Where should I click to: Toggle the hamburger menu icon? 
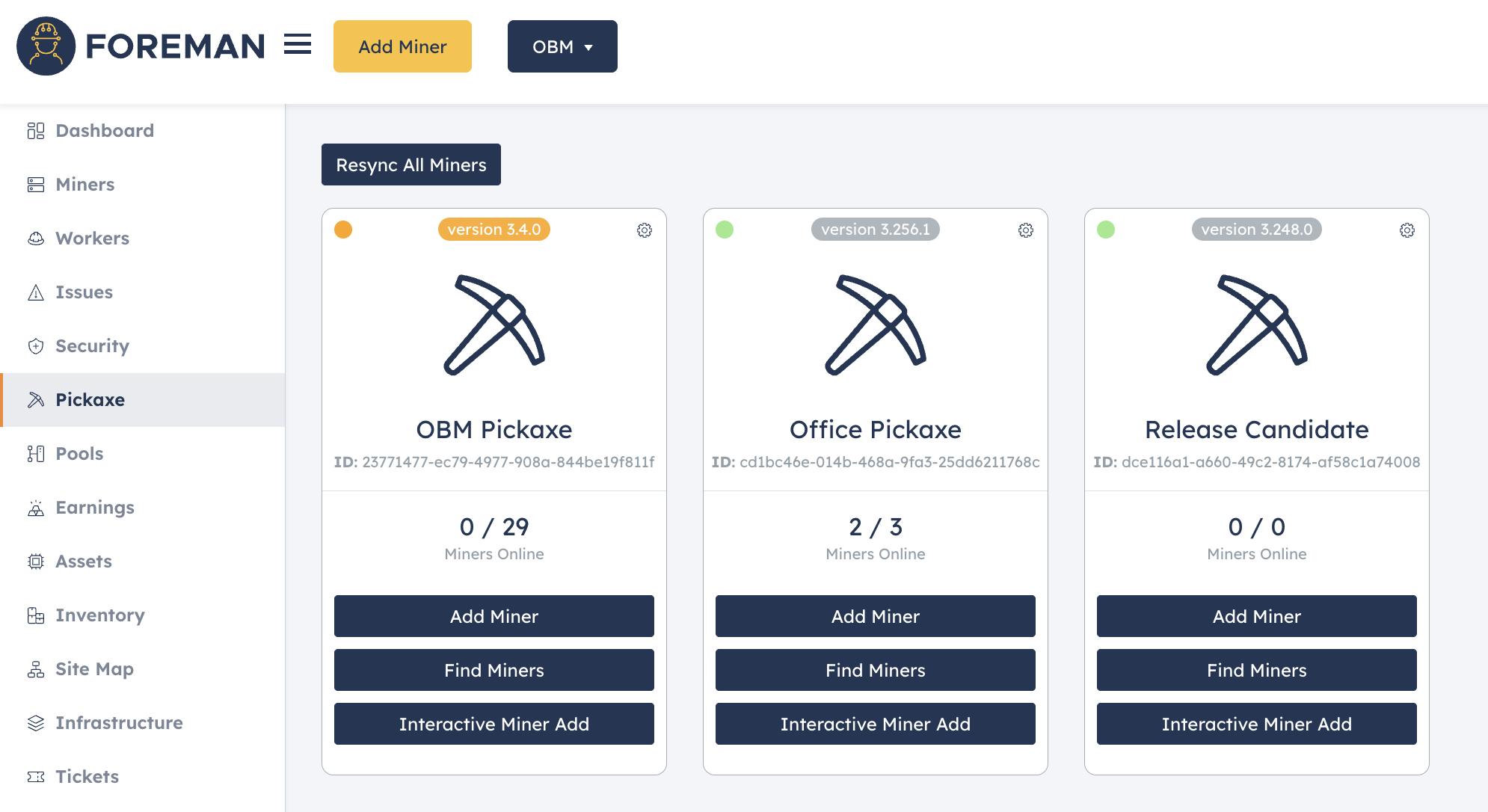point(298,45)
